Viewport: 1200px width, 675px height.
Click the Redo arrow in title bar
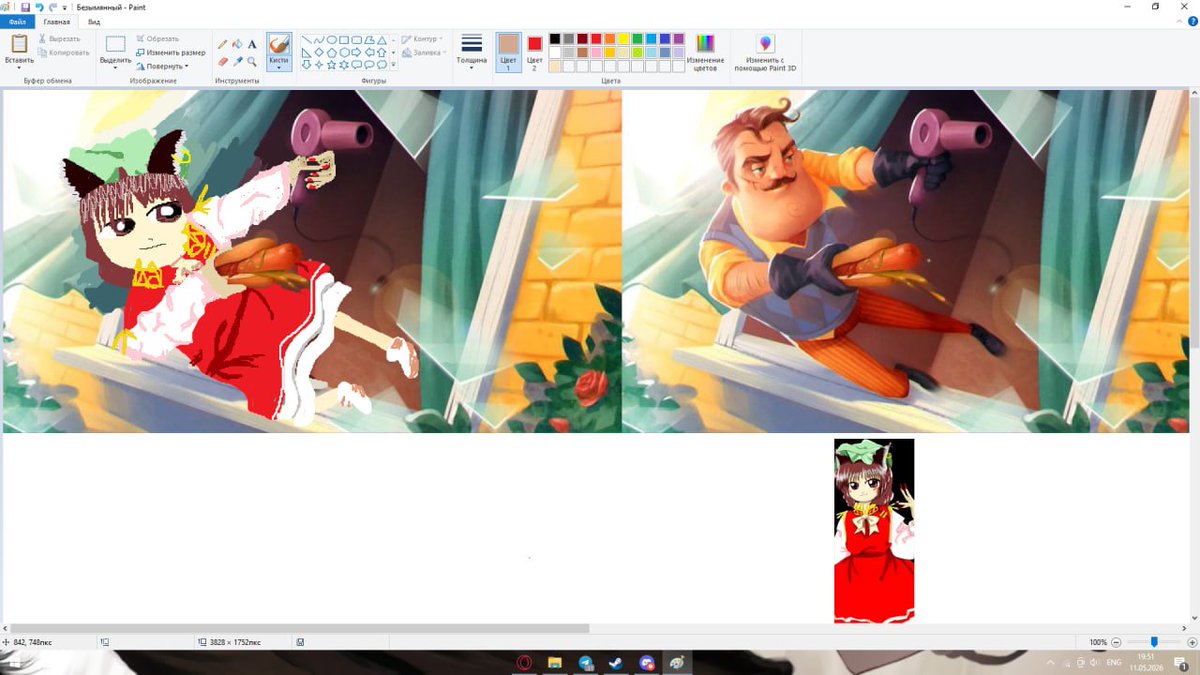[52, 6]
